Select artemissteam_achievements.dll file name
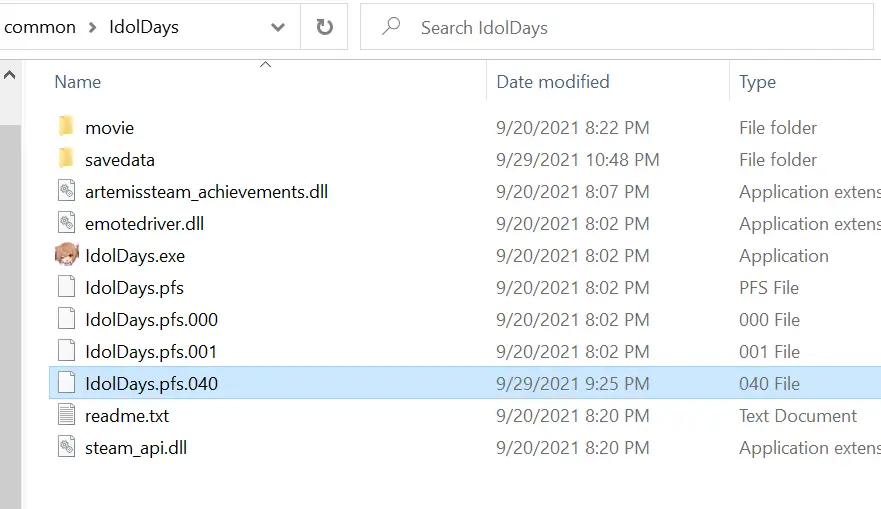The image size is (881, 509). [x=206, y=192]
